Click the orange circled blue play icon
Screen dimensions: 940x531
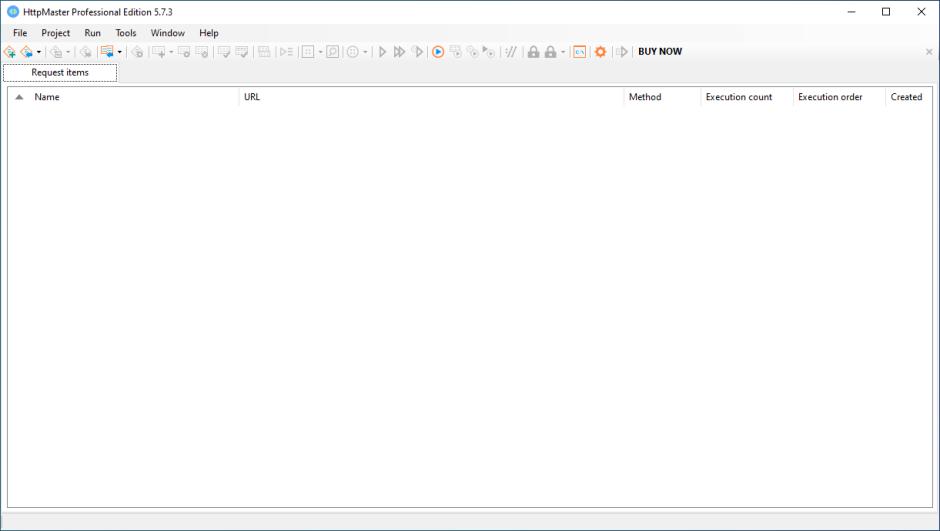tap(438, 52)
